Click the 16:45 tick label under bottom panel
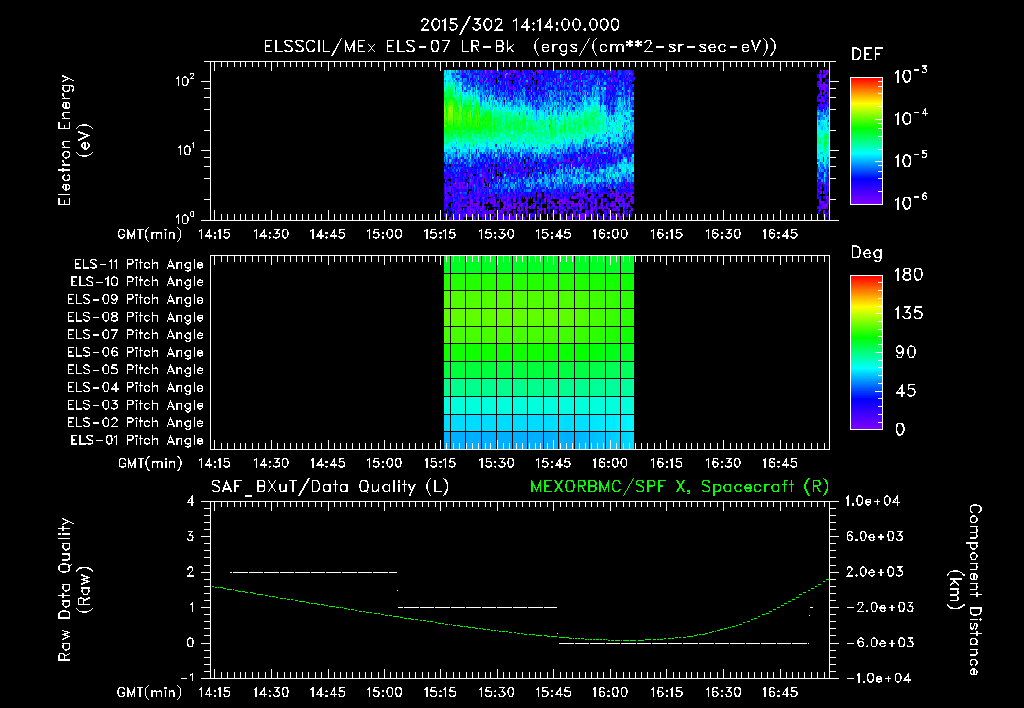The image size is (1024, 708). pos(780,692)
